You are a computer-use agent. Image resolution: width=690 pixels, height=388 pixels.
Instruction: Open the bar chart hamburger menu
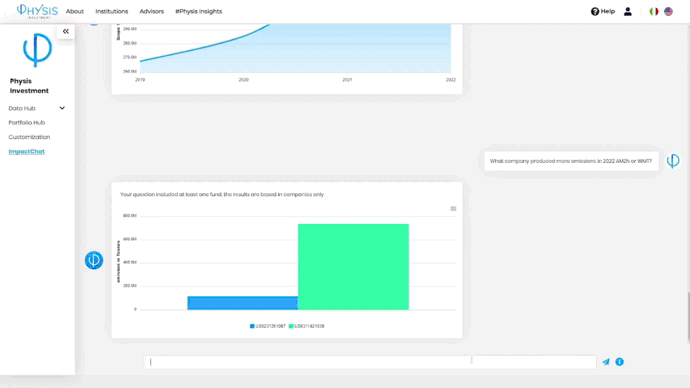point(453,209)
